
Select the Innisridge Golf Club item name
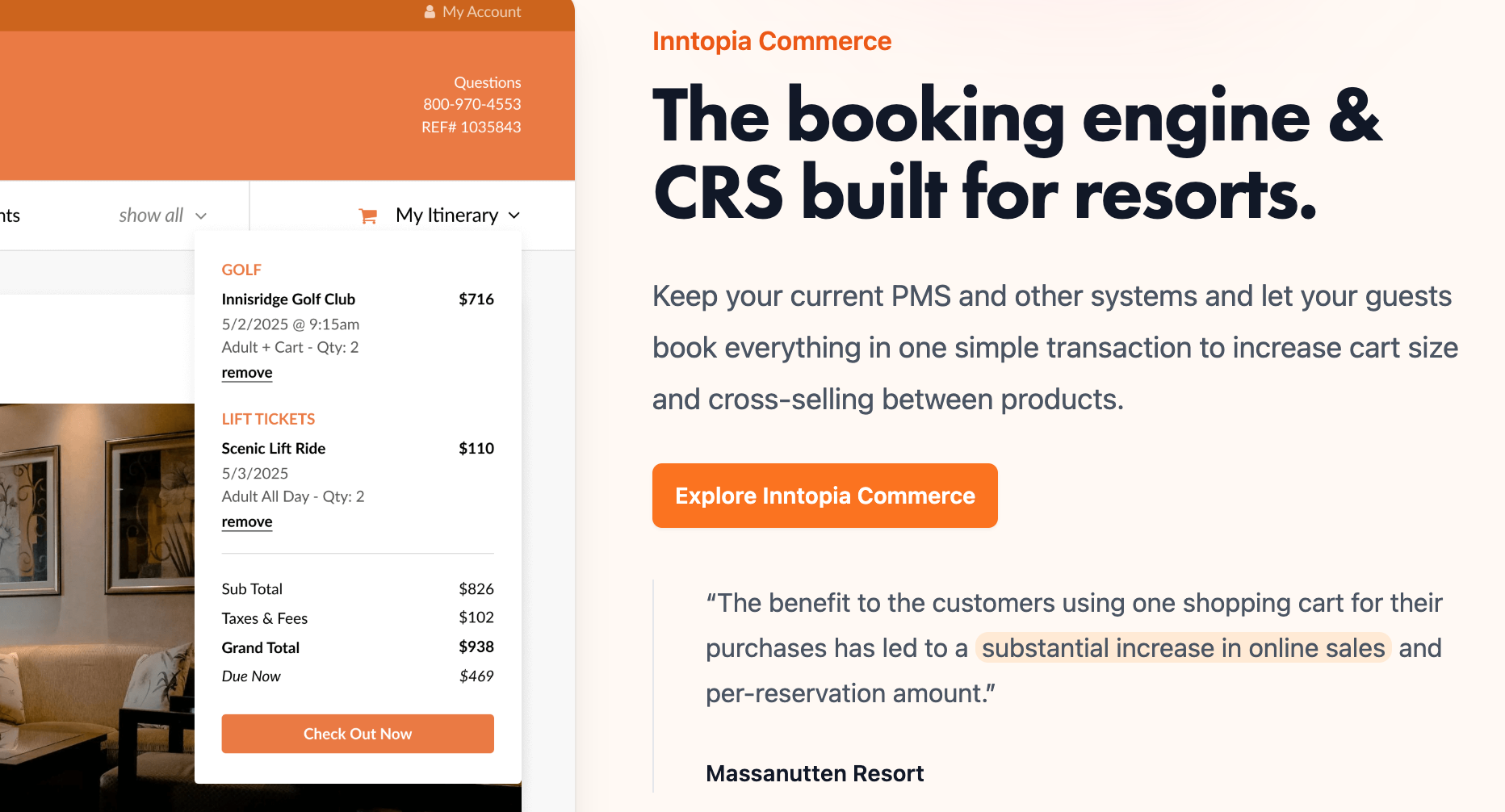(x=288, y=299)
